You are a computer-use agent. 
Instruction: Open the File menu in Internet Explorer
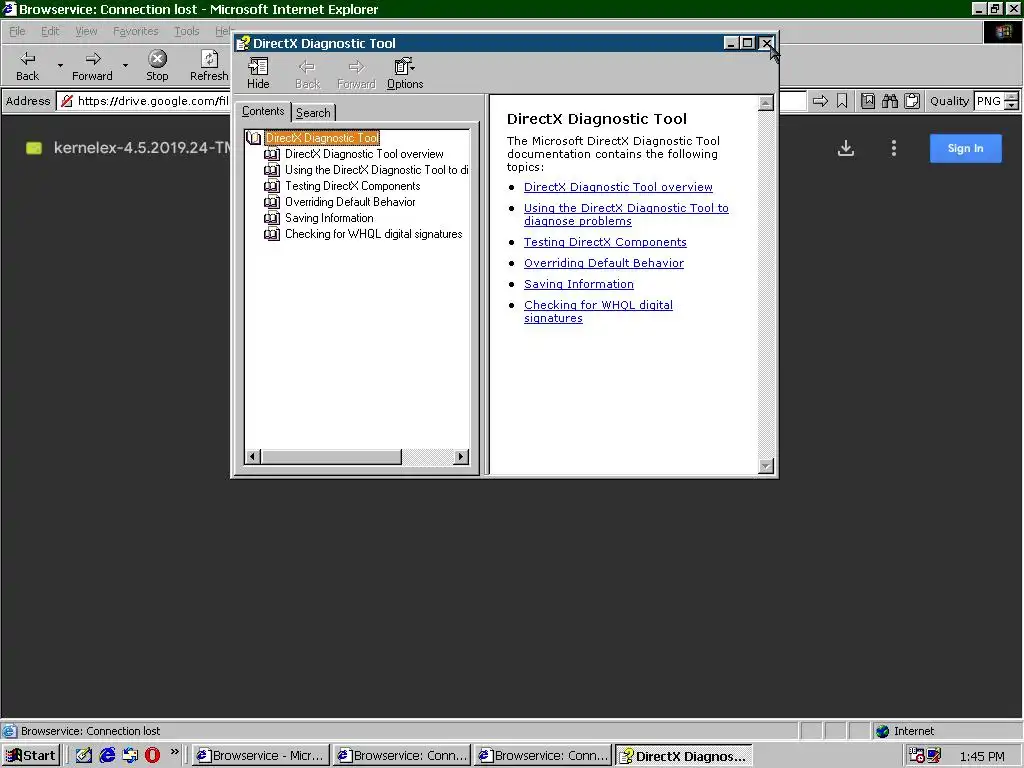pos(17,31)
